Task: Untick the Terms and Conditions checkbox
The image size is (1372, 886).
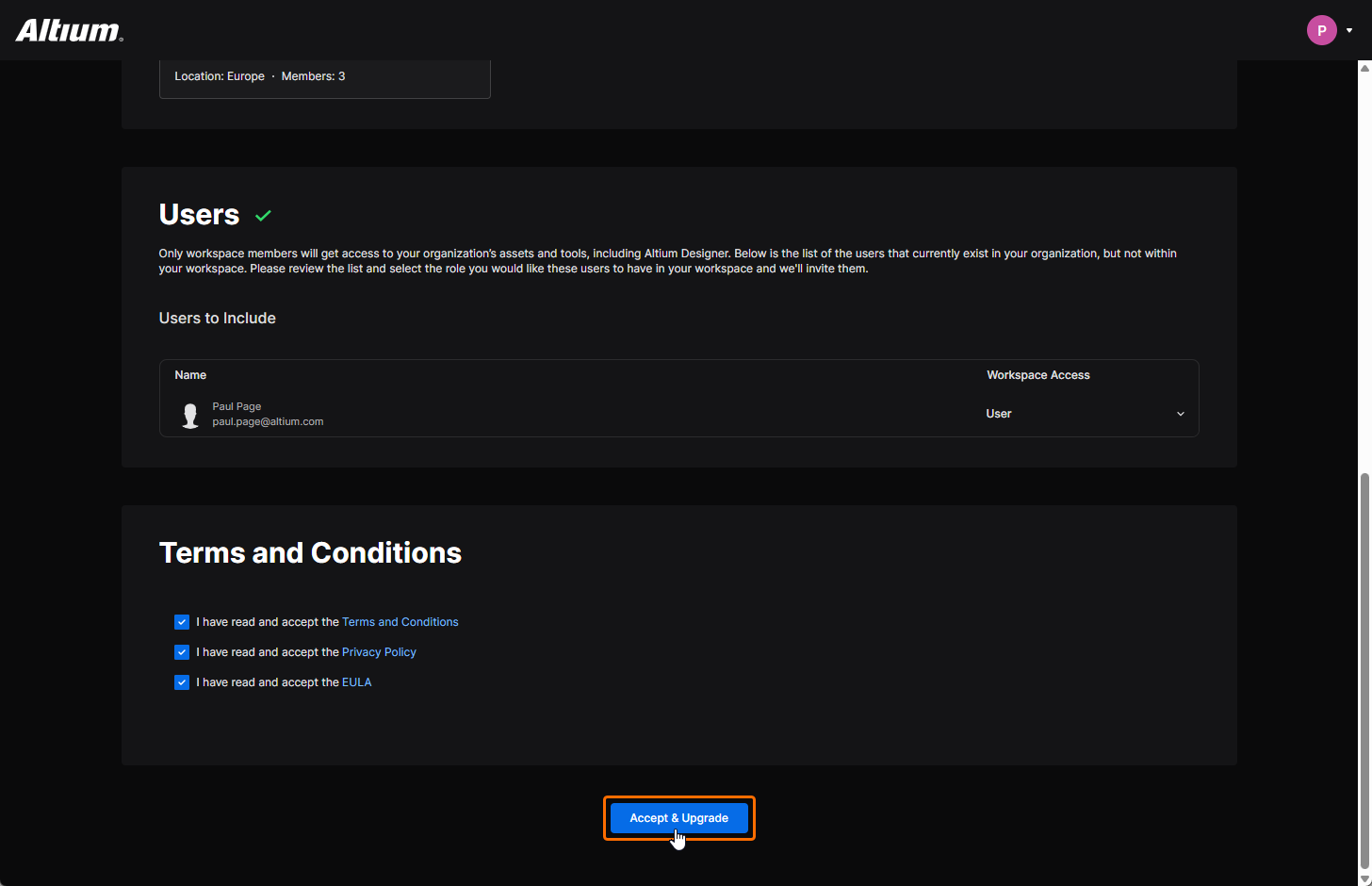Action: click(182, 622)
